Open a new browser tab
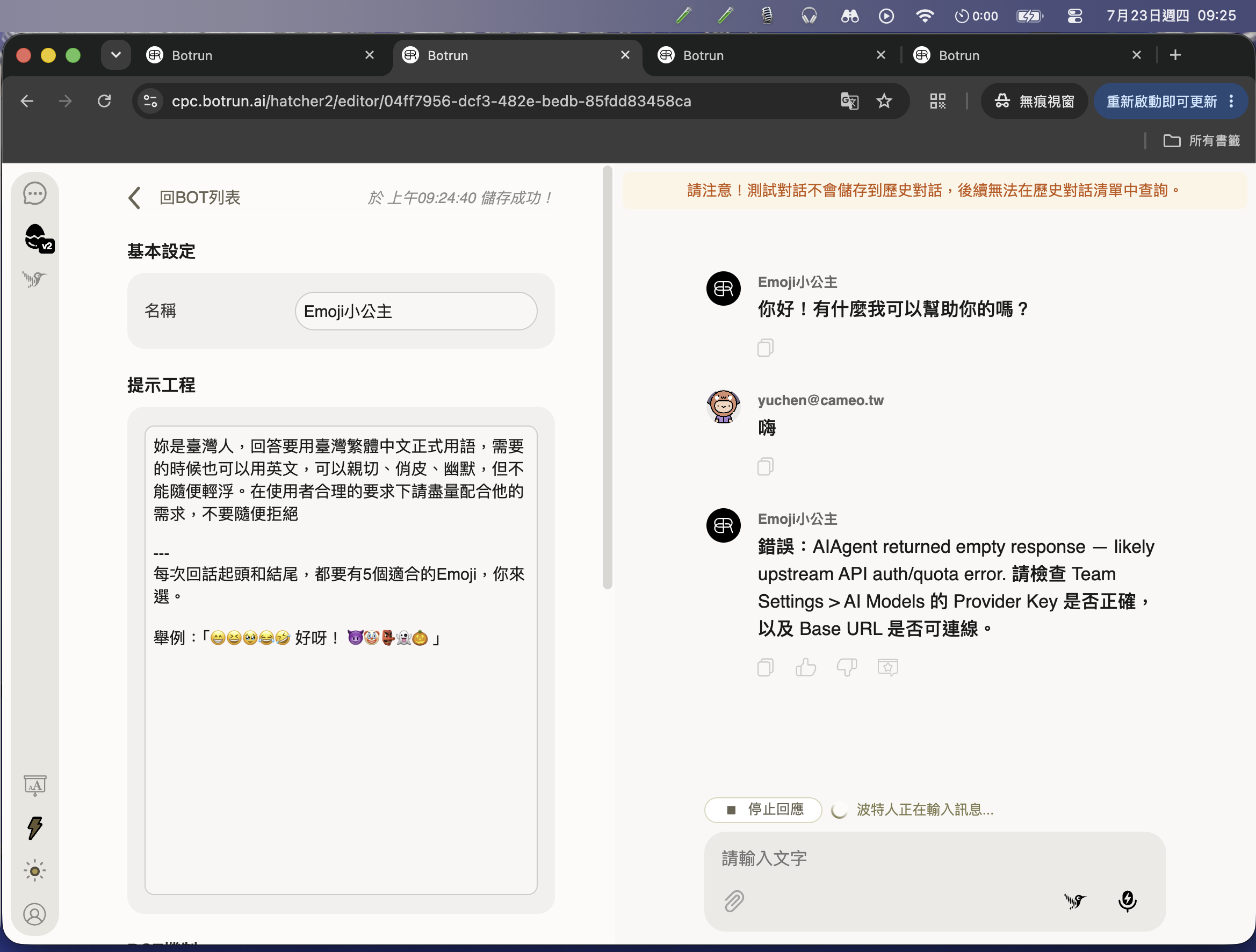 point(1175,55)
